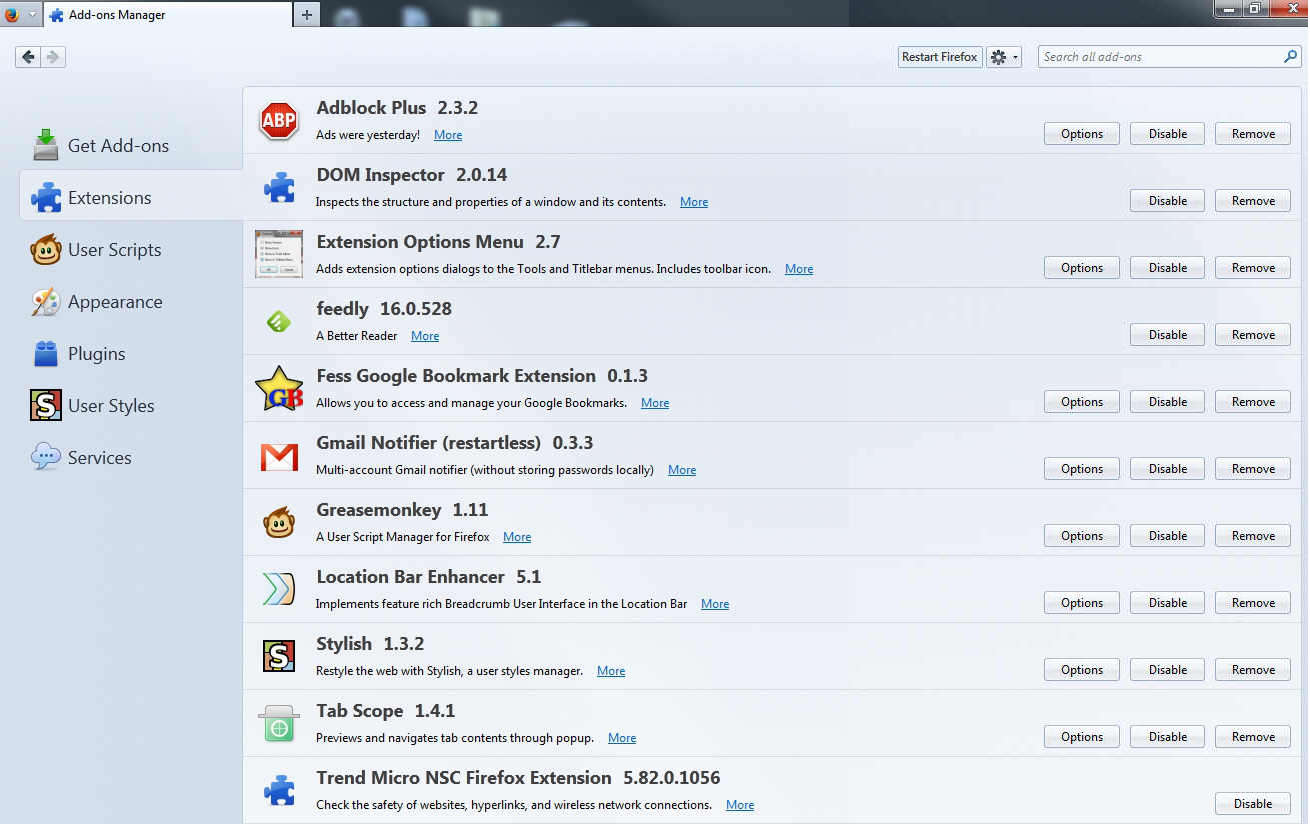Click the DOM Inspector puzzle icon
This screenshot has width=1310, height=824.
[x=279, y=187]
